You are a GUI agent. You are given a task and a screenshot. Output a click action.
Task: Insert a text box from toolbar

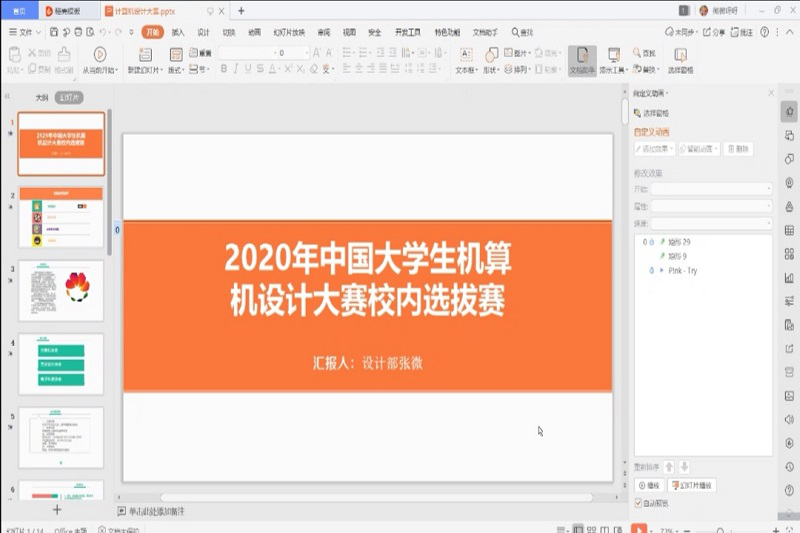click(x=465, y=55)
